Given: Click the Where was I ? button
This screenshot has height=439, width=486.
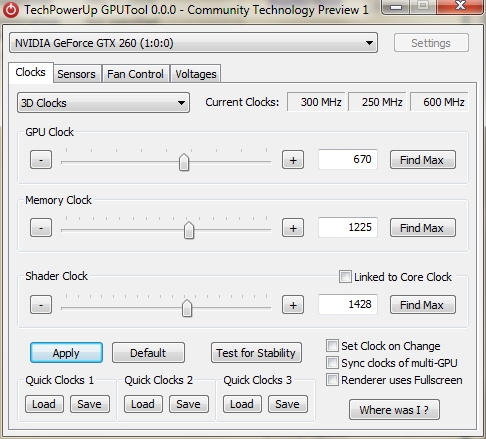Looking at the screenshot, I should tap(394, 410).
